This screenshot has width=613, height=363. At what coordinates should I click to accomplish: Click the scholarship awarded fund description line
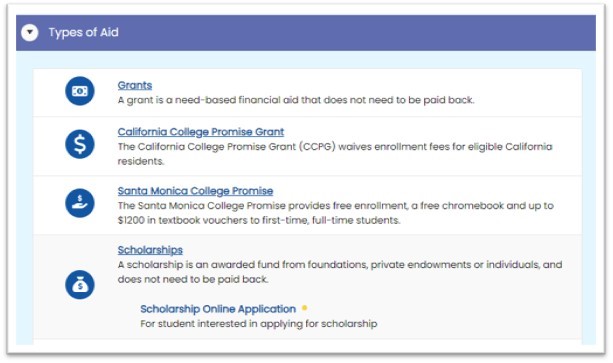(340, 265)
